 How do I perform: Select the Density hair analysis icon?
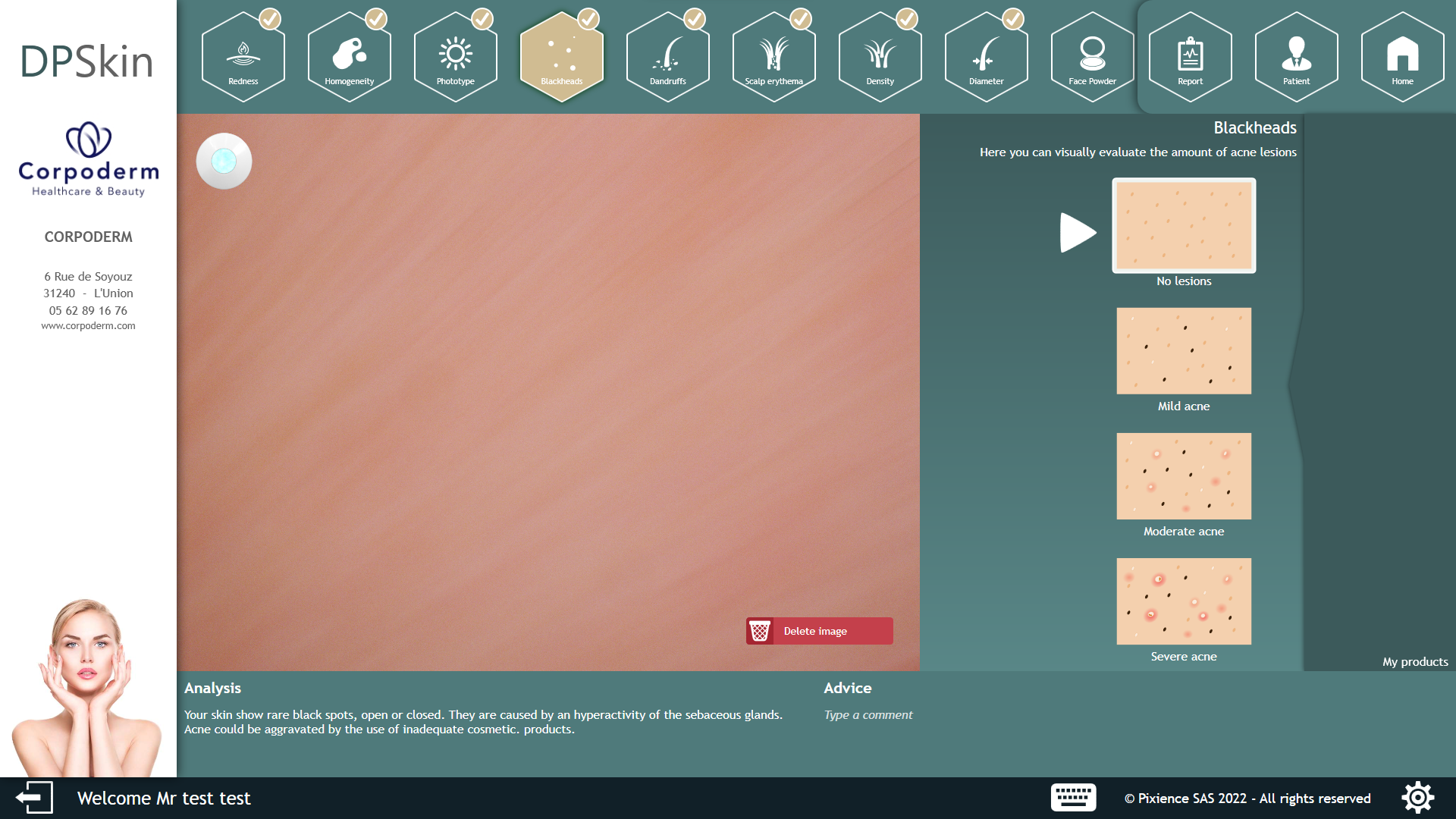[x=880, y=57]
